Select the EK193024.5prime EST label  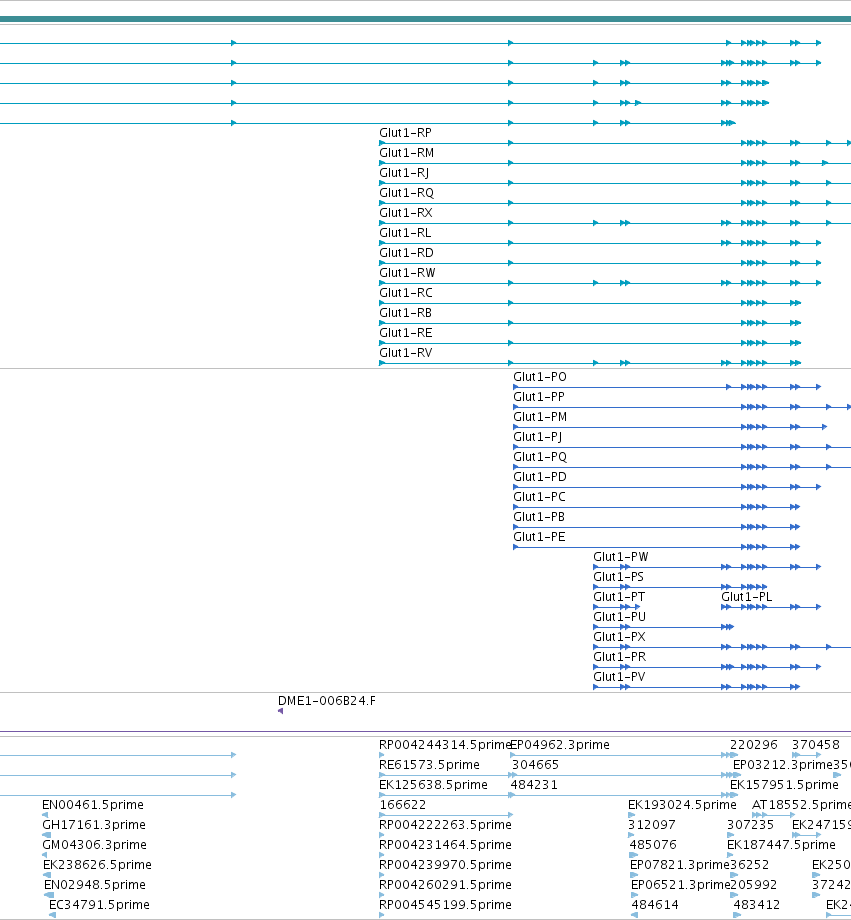tap(682, 804)
